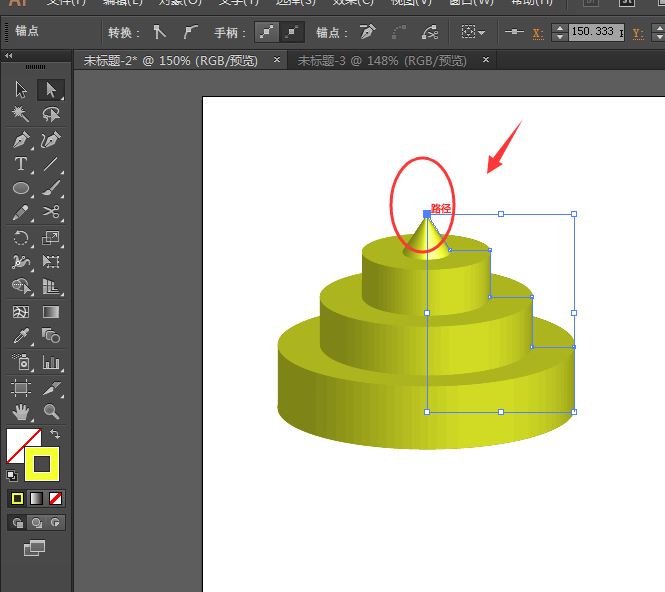Viewport: 665px width, 592px height.
Task: Collapse the toolbox with double-arrow
Action: pyautogui.click(x=8, y=56)
